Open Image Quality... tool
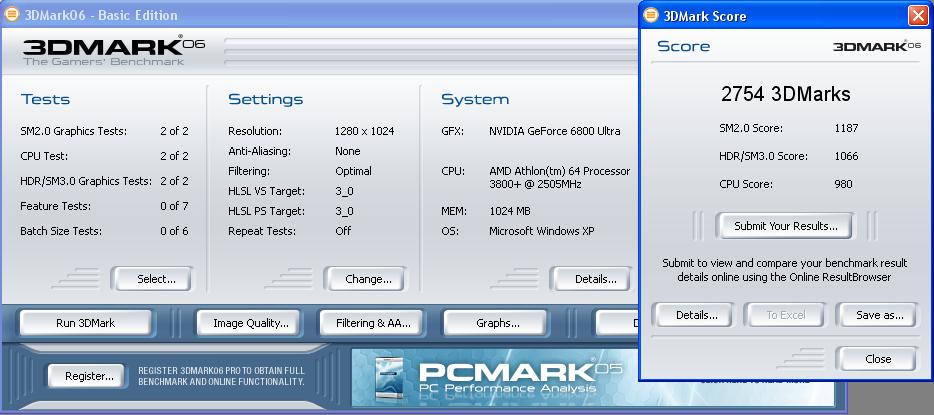The height and width of the screenshot is (415, 934). coord(248,323)
